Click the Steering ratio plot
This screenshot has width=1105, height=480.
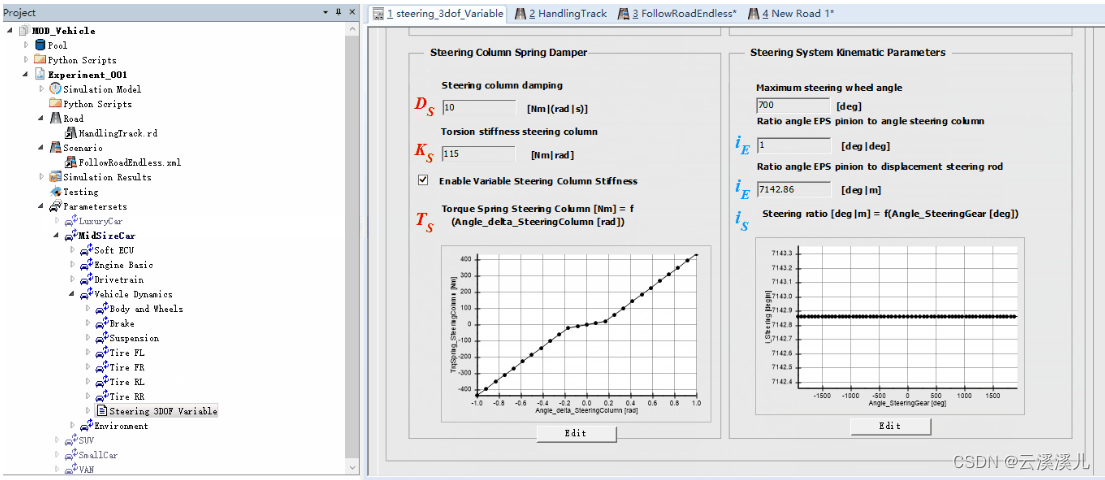coord(890,326)
